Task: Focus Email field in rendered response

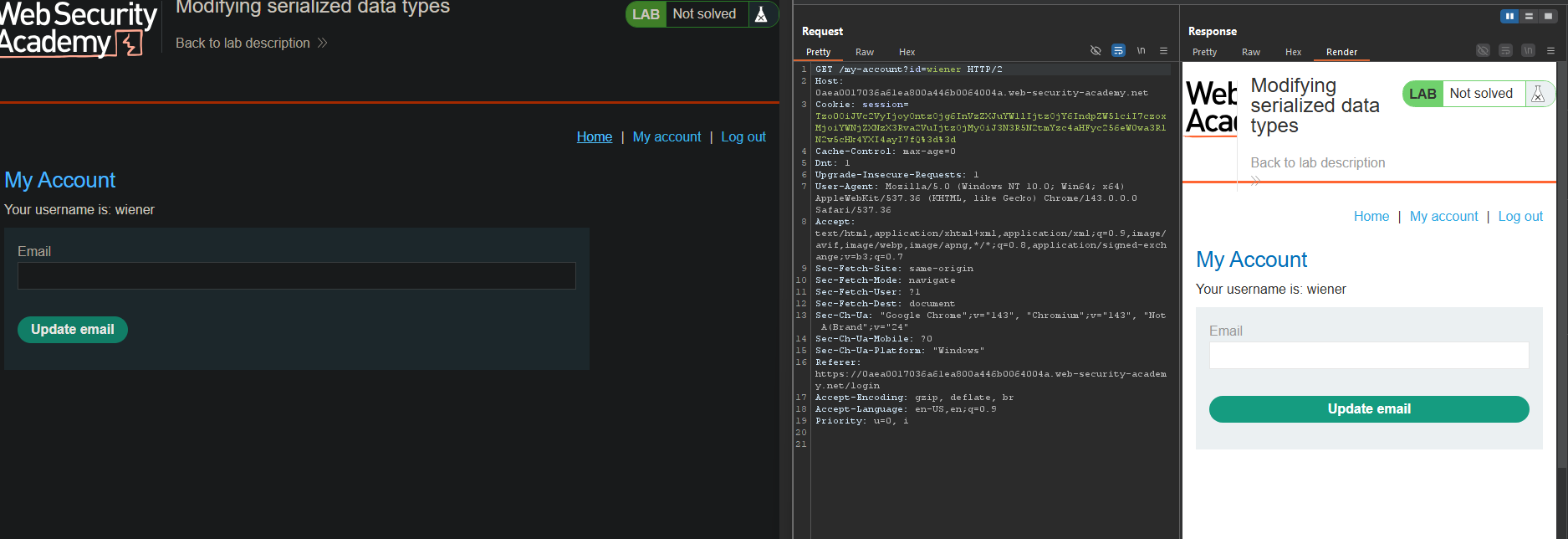Action: 1369,355
